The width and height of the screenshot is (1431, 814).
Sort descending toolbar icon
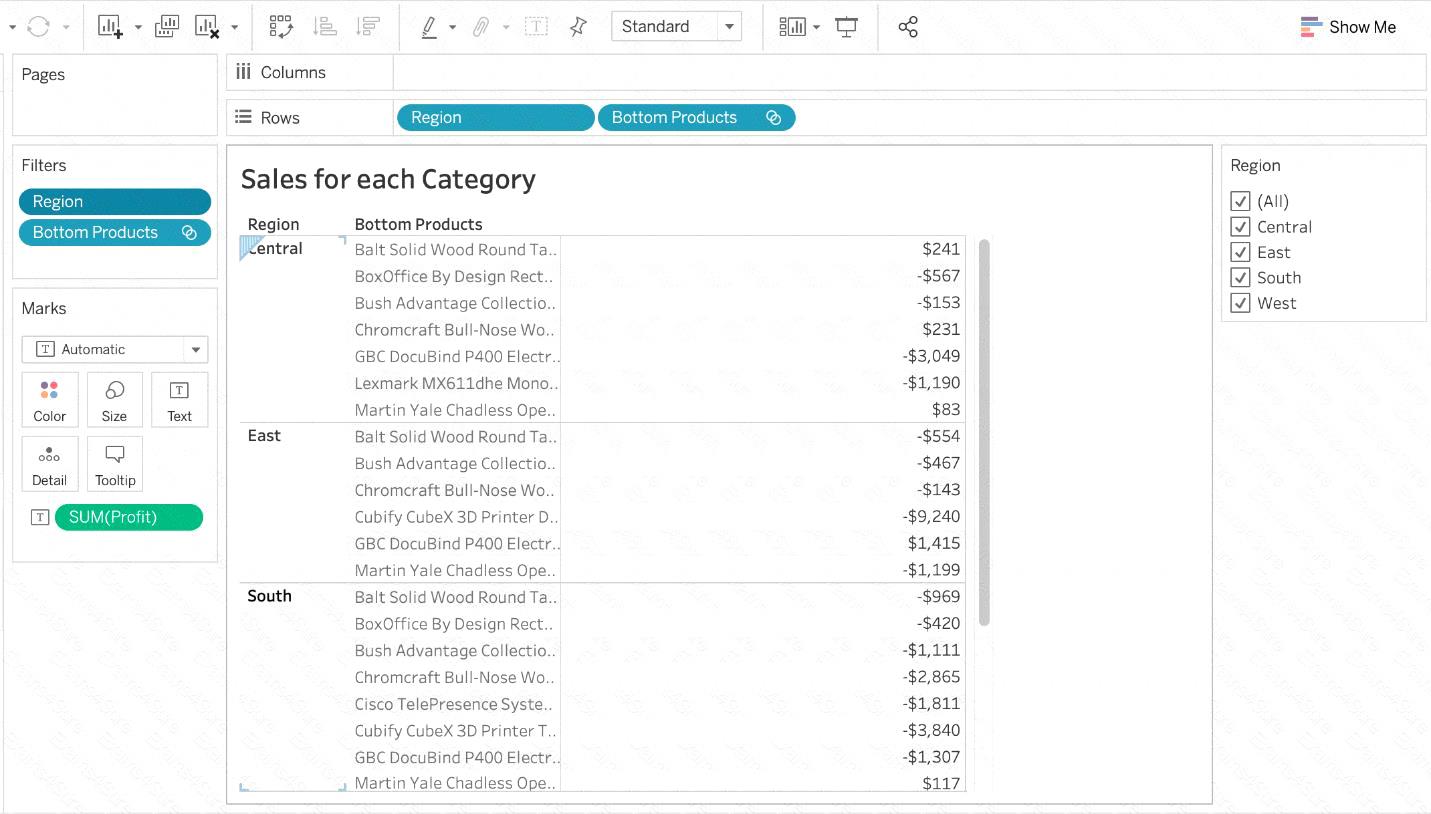[368, 27]
